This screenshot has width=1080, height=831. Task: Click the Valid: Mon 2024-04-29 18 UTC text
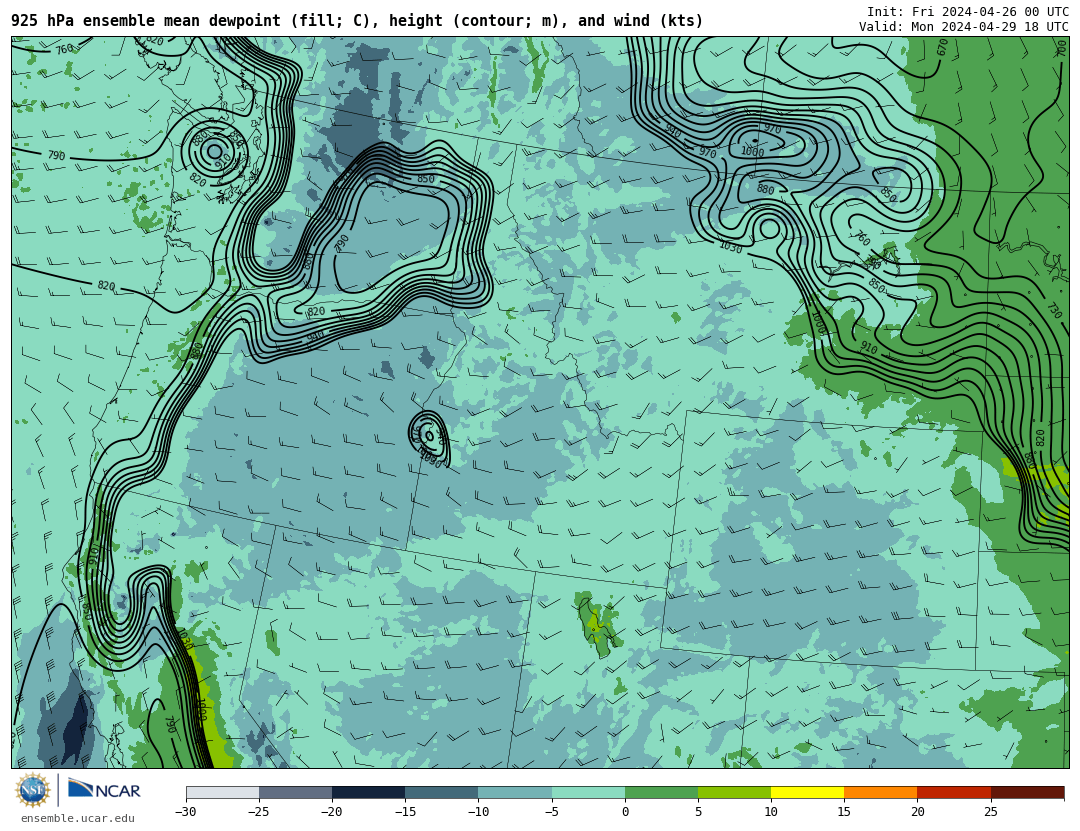[964, 27]
